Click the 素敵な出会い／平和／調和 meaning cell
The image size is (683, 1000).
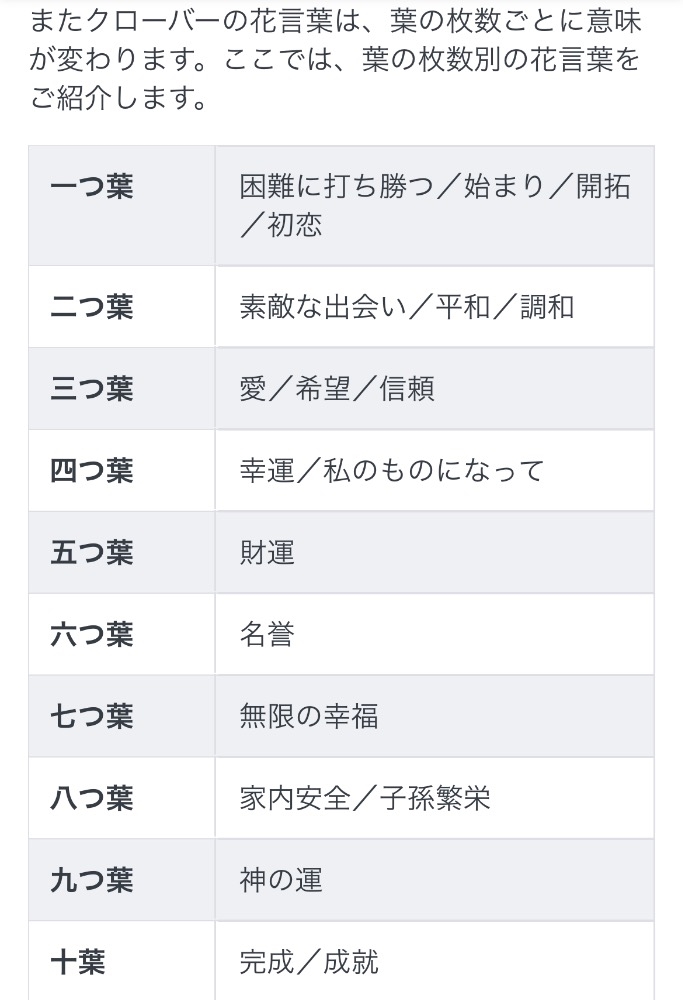(434, 306)
